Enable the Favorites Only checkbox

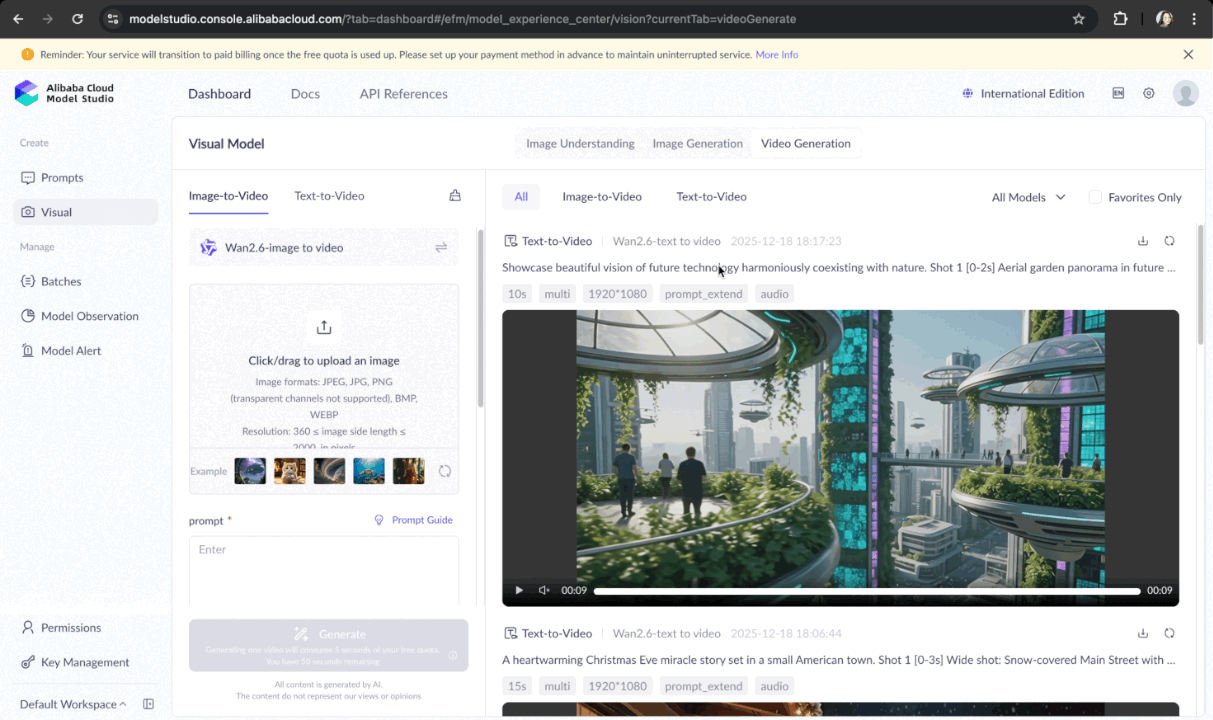1095,197
